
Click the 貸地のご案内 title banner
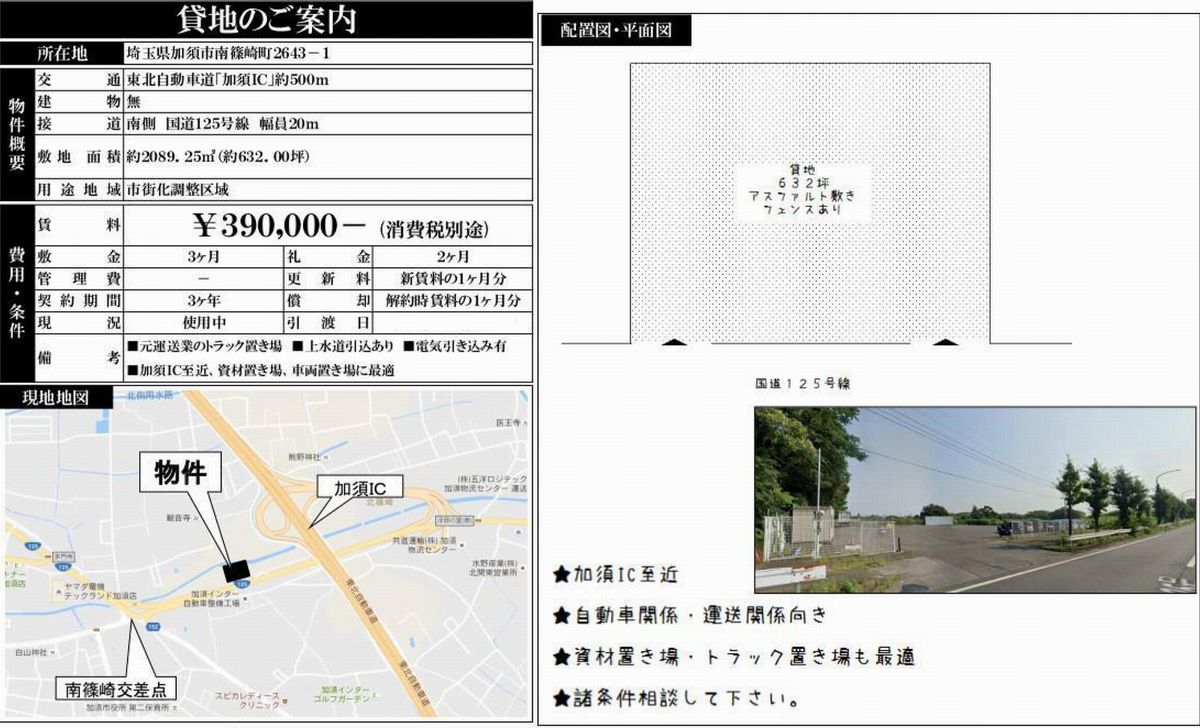tap(266, 20)
